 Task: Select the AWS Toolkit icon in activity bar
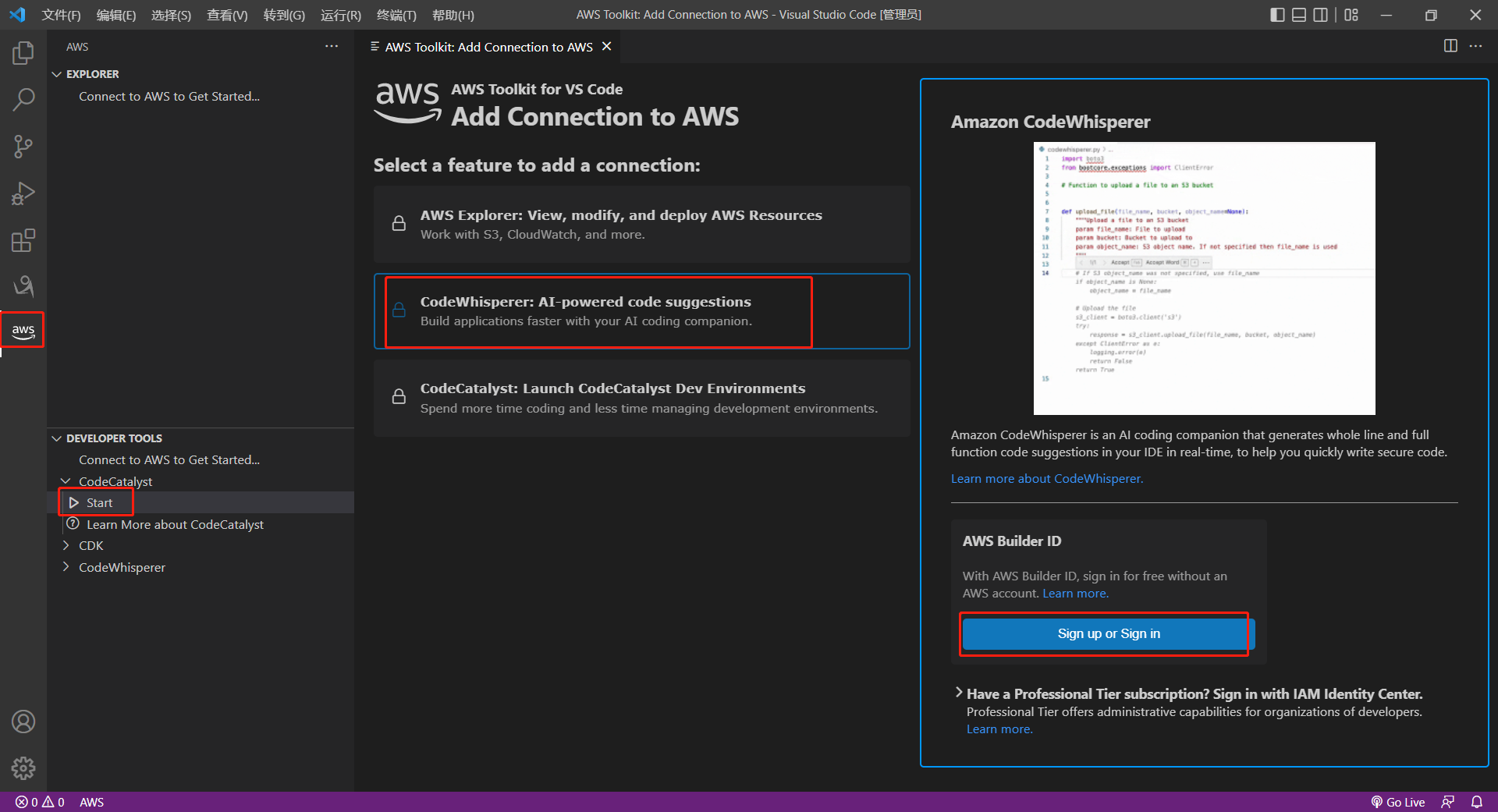(23, 330)
